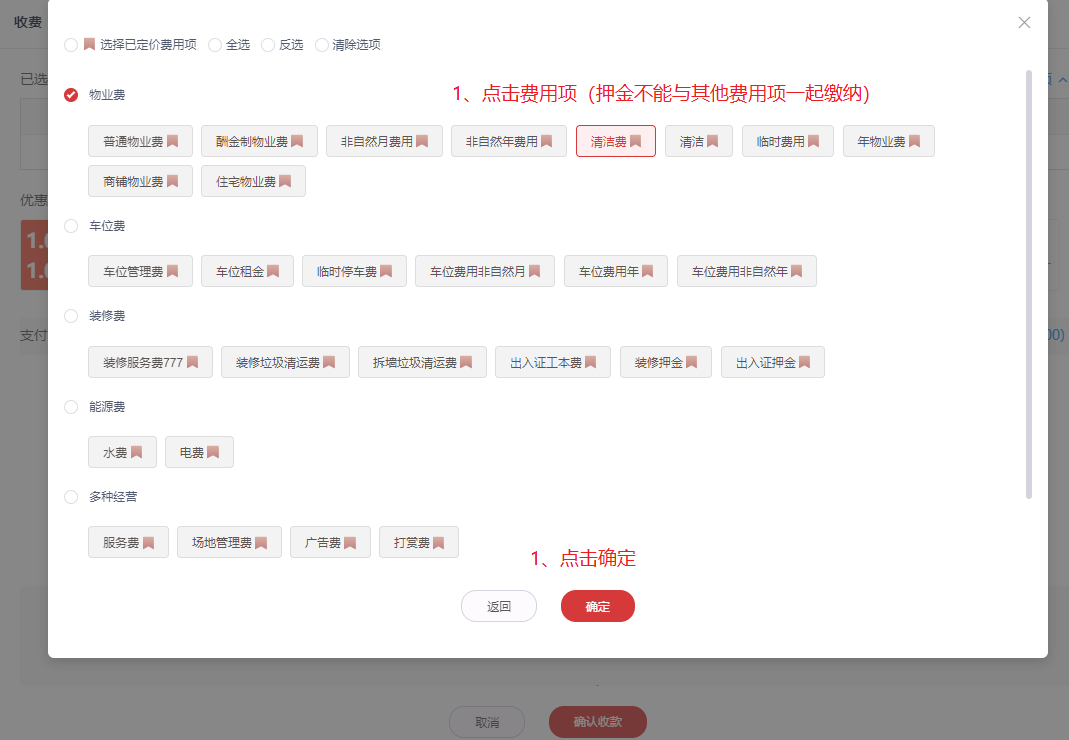Select the 反选 radio option

[x=268, y=45]
